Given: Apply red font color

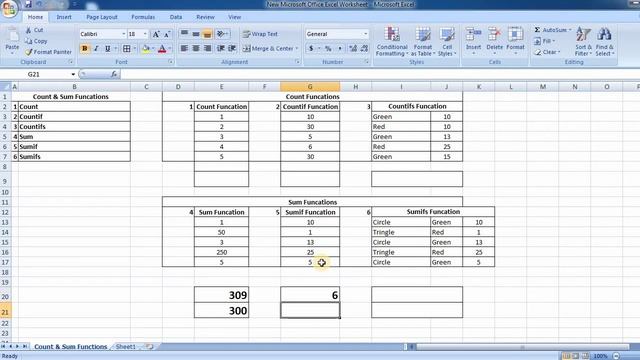Looking at the screenshot, I should (162, 49).
